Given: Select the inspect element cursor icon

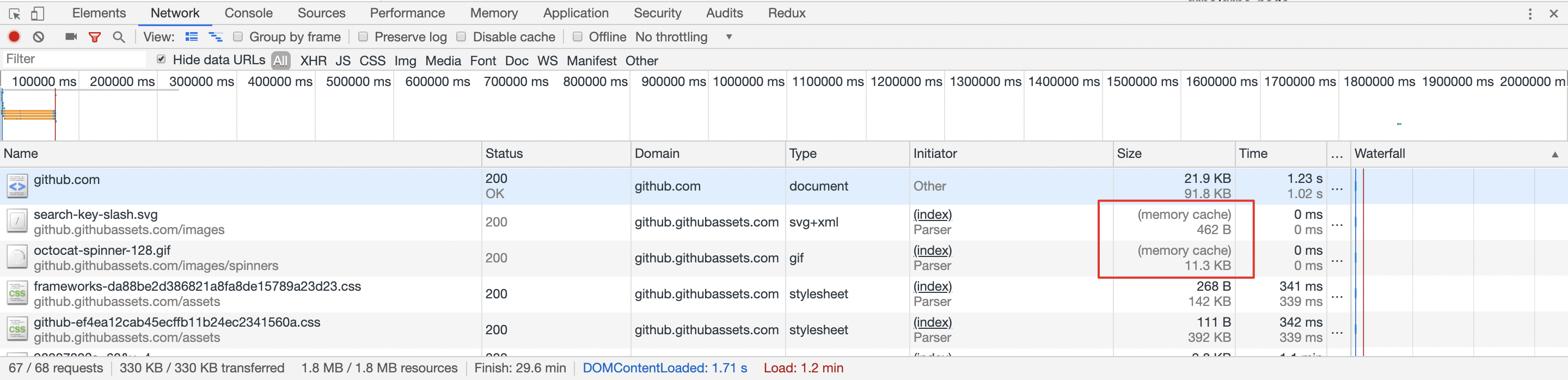Looking at the screenshot, I should (15, 14).
